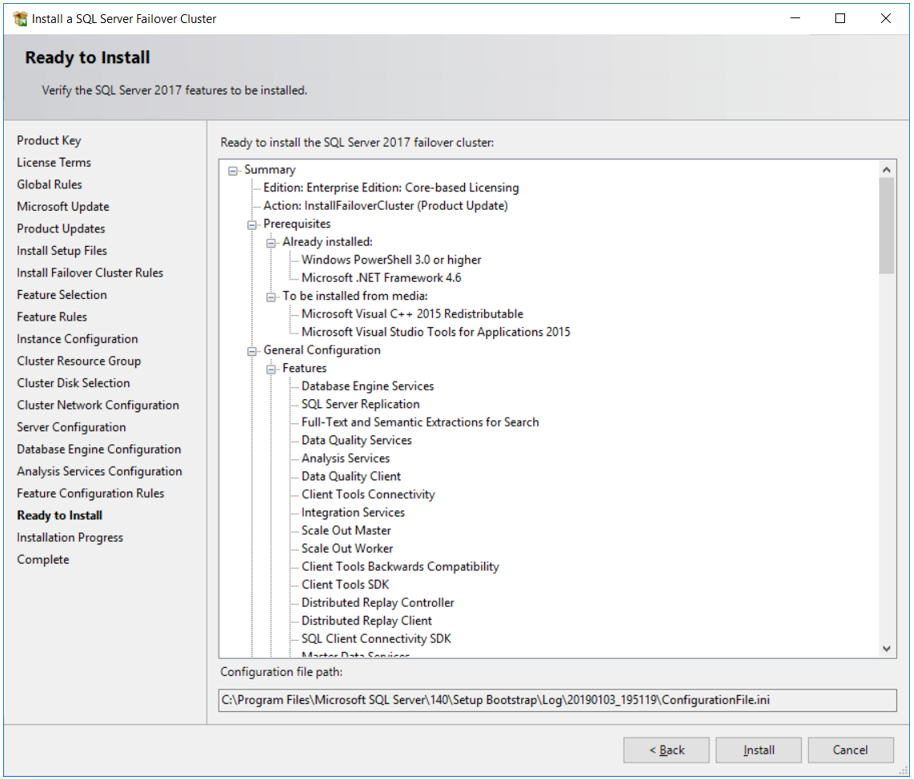914x779 pixels.
Task: Open the License Terms step
Action: (54, 163)
